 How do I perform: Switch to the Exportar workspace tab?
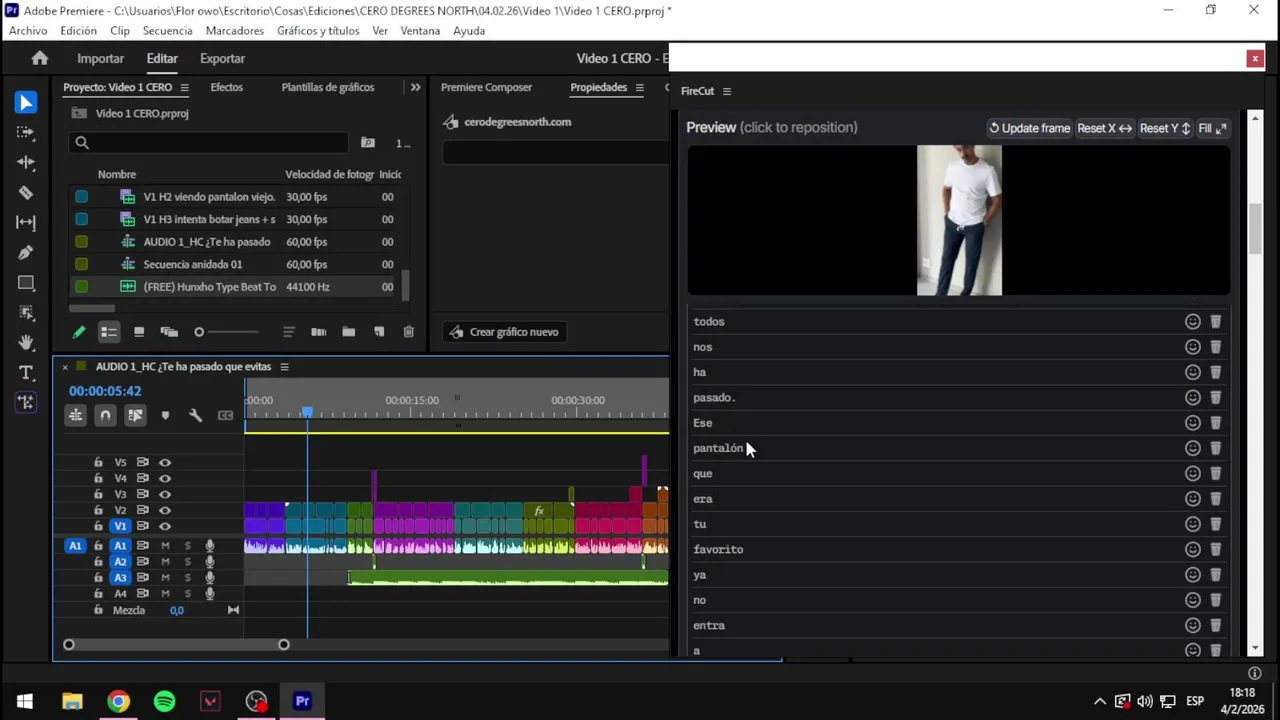tap(222, 58)
